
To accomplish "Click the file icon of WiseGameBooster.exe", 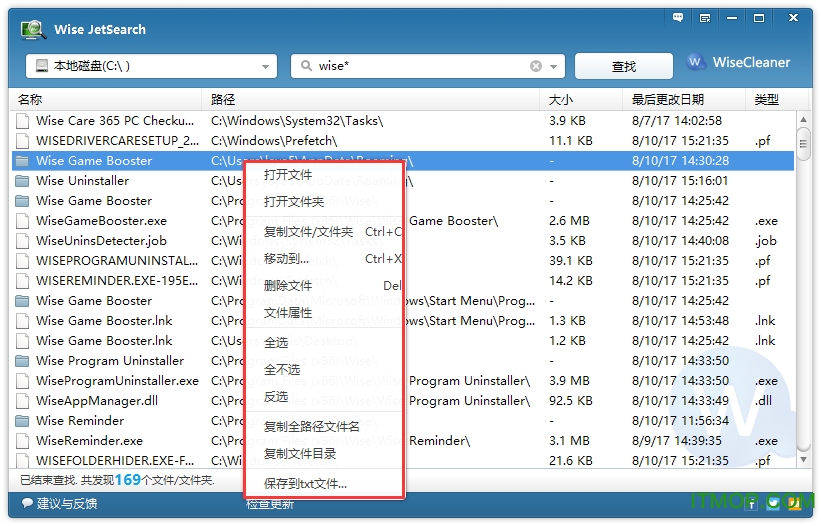I will pyautogui.click(x=22, y=221).
